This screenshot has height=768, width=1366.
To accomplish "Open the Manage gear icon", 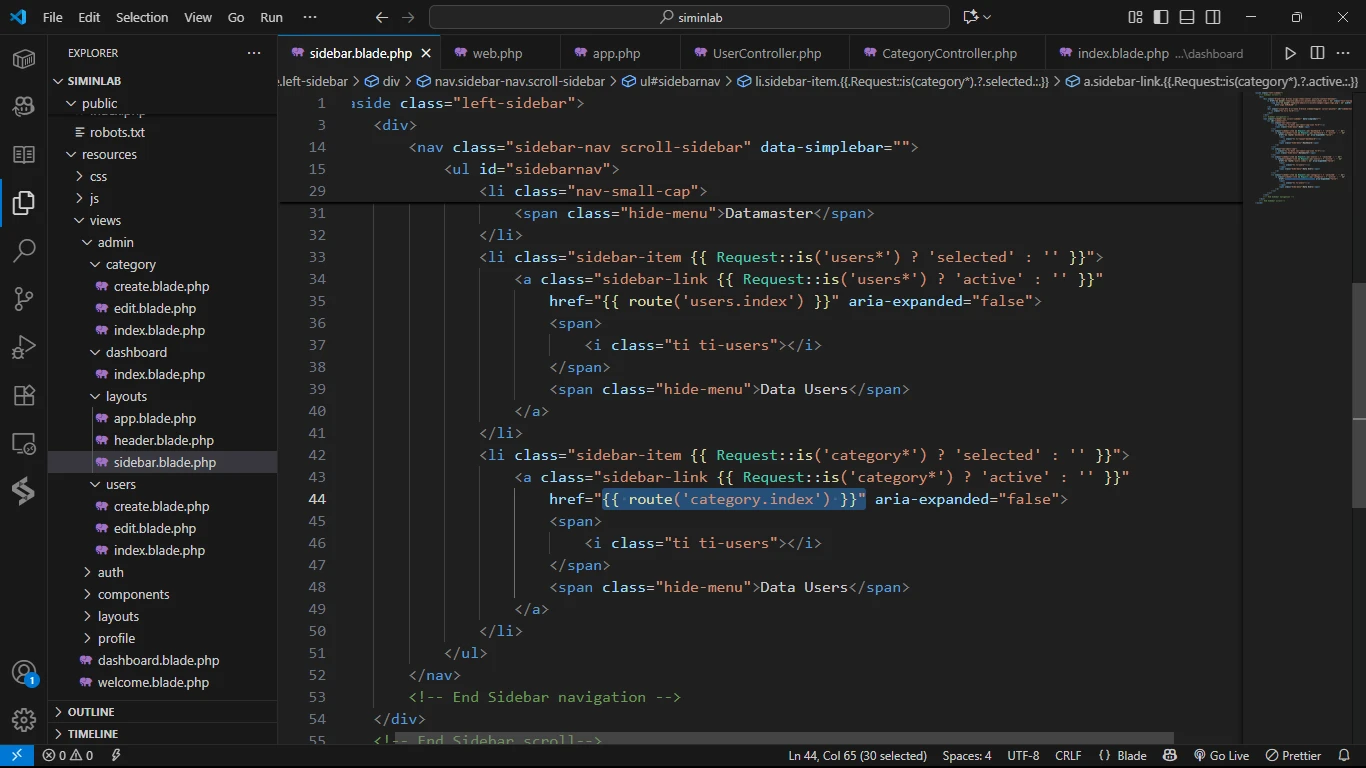I will 24,719.
